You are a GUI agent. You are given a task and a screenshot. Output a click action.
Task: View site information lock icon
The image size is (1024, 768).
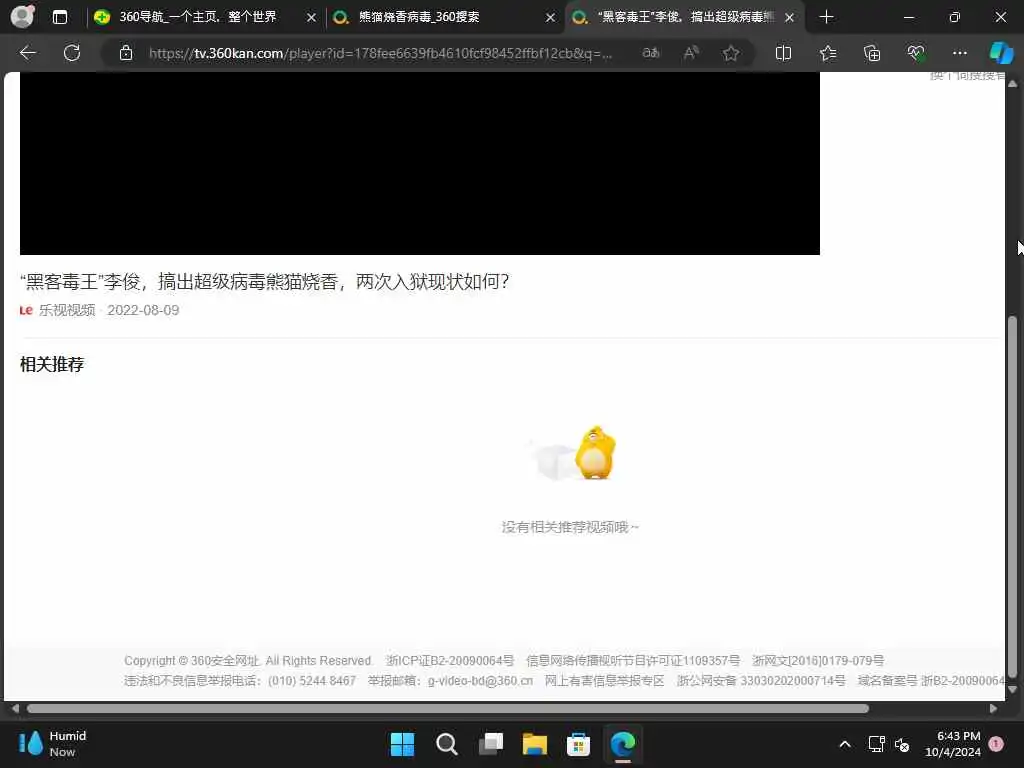(126, 53)
